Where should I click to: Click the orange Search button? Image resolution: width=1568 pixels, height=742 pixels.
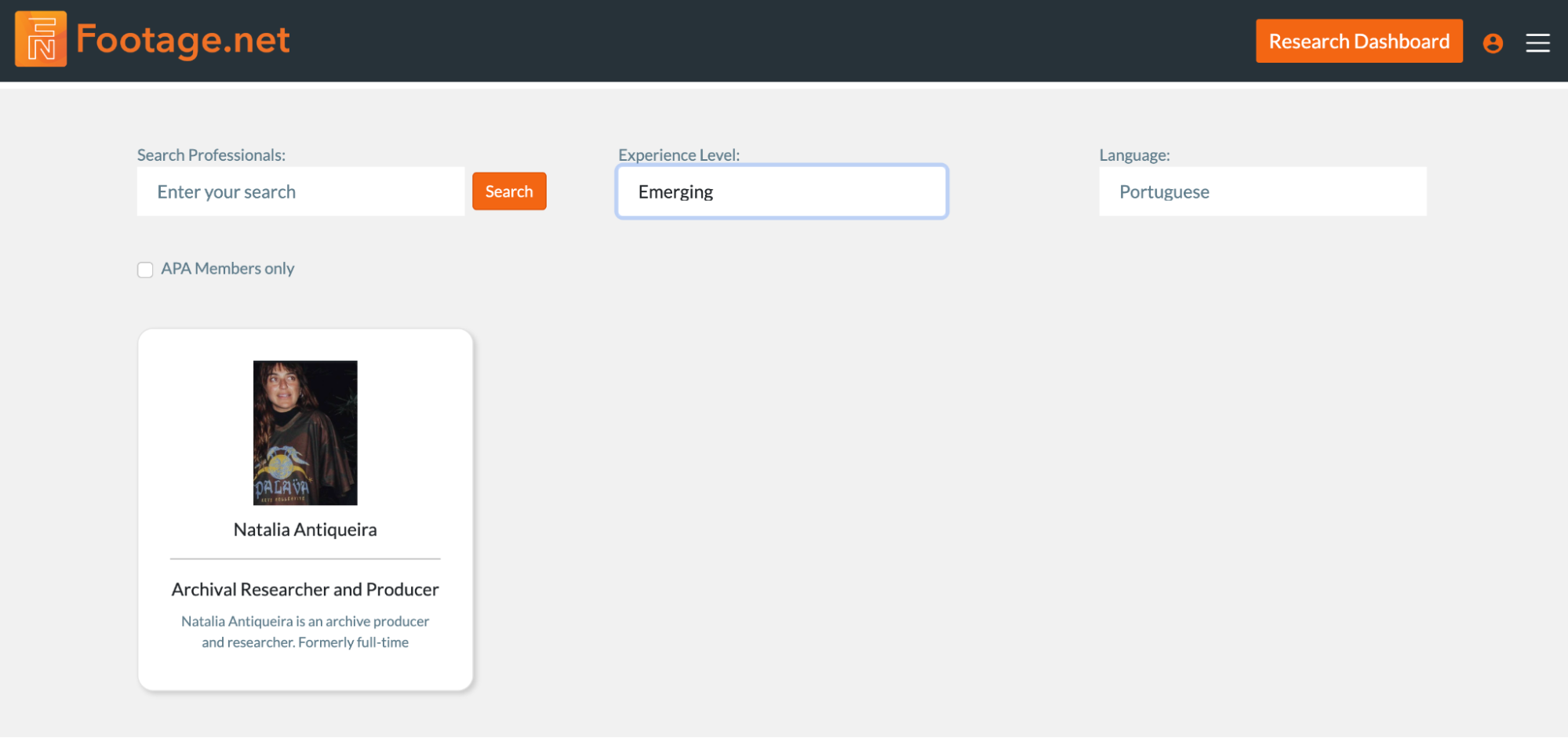[509, 191]
